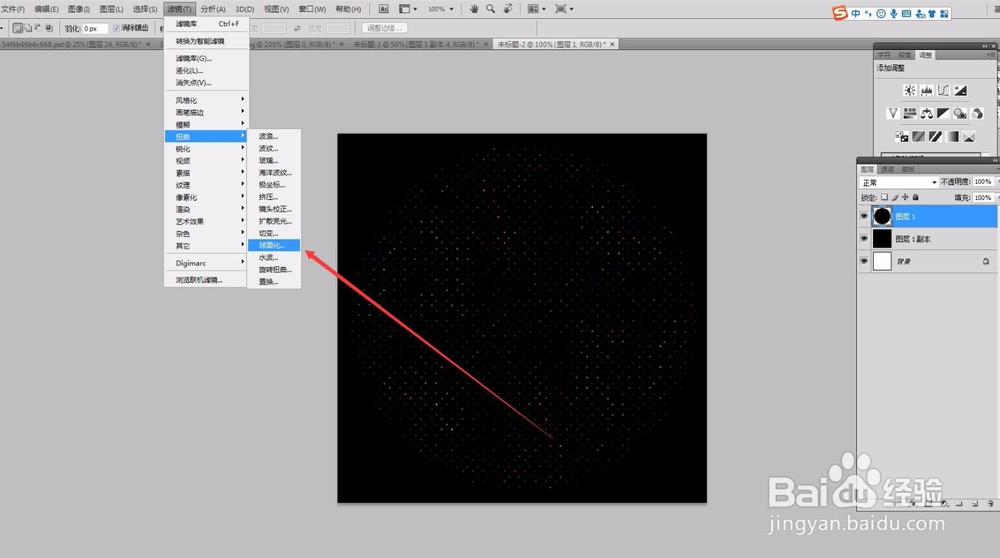Add a Levels adjustment

(x=927, y=91)
